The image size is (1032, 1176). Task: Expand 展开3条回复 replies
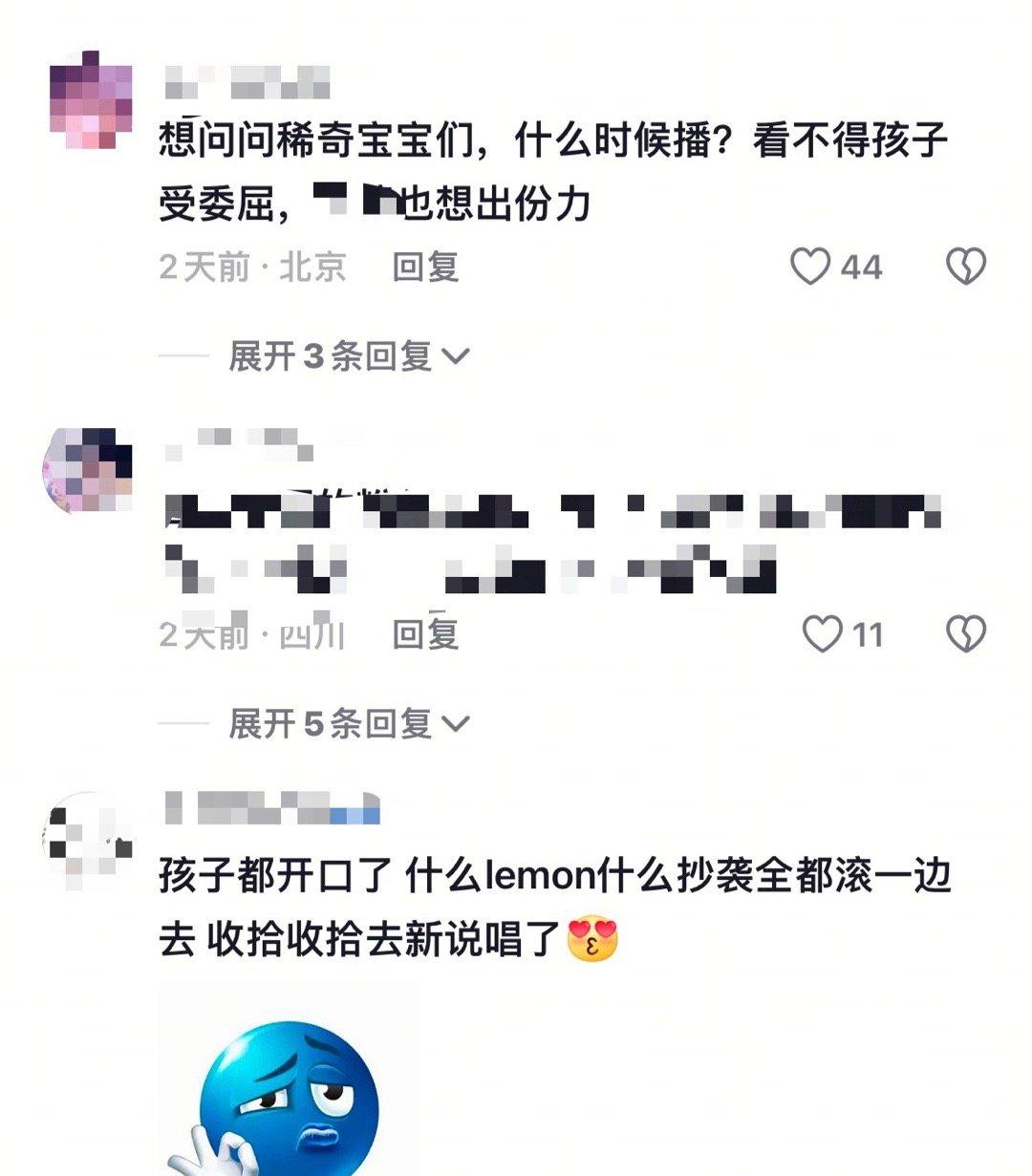click(349, 356)
